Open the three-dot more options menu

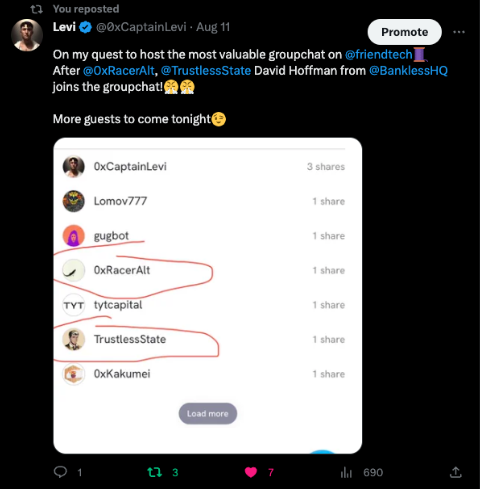pyautogui.click(x=459, y=32)
